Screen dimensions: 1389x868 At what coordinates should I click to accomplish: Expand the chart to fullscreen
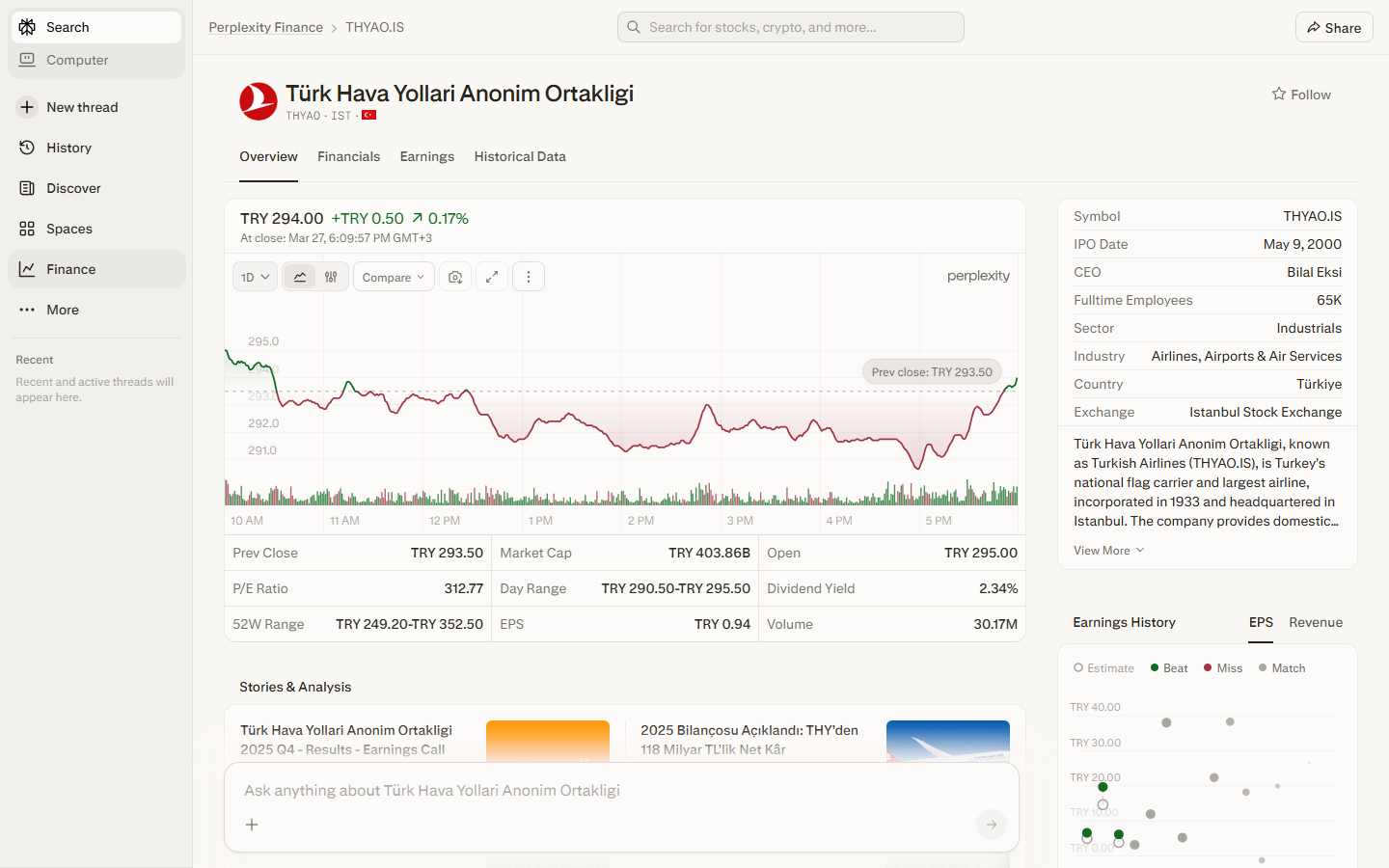[492, 277]
